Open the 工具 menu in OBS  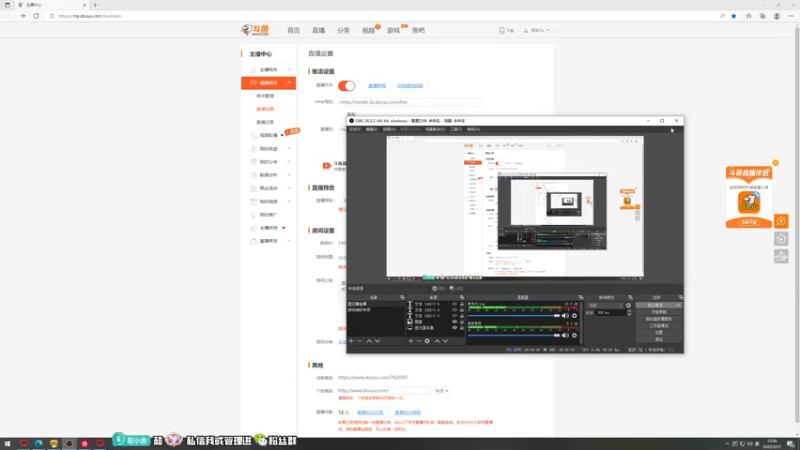click(456, 130)
